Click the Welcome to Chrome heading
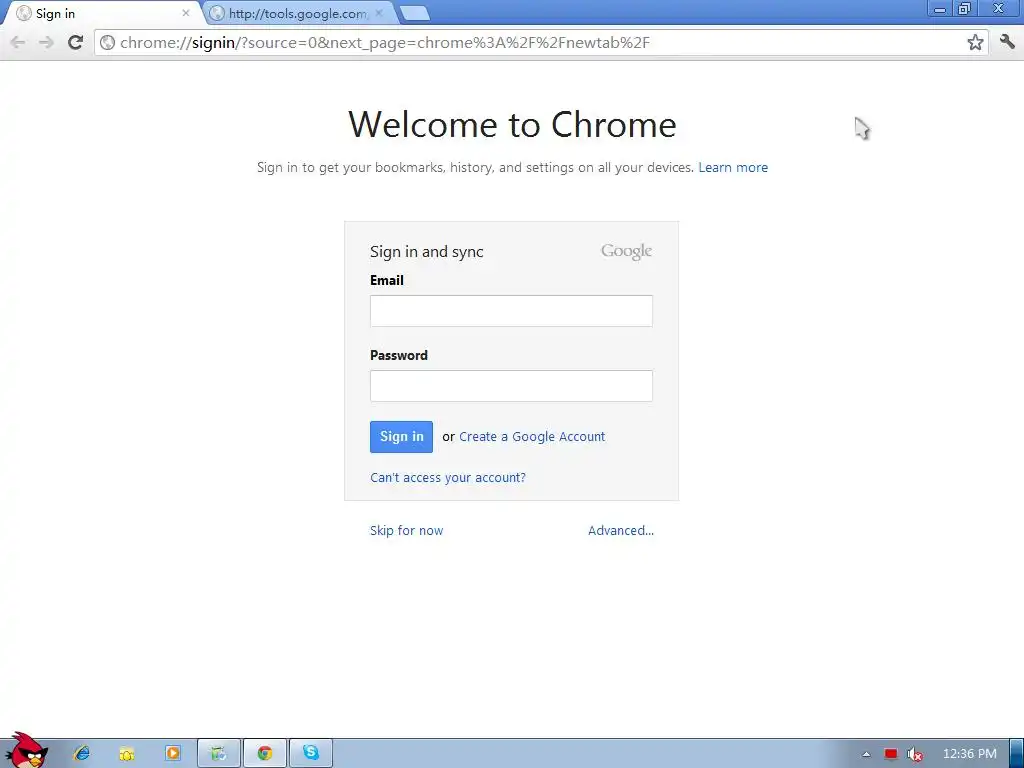 click(x=512, y=124)
